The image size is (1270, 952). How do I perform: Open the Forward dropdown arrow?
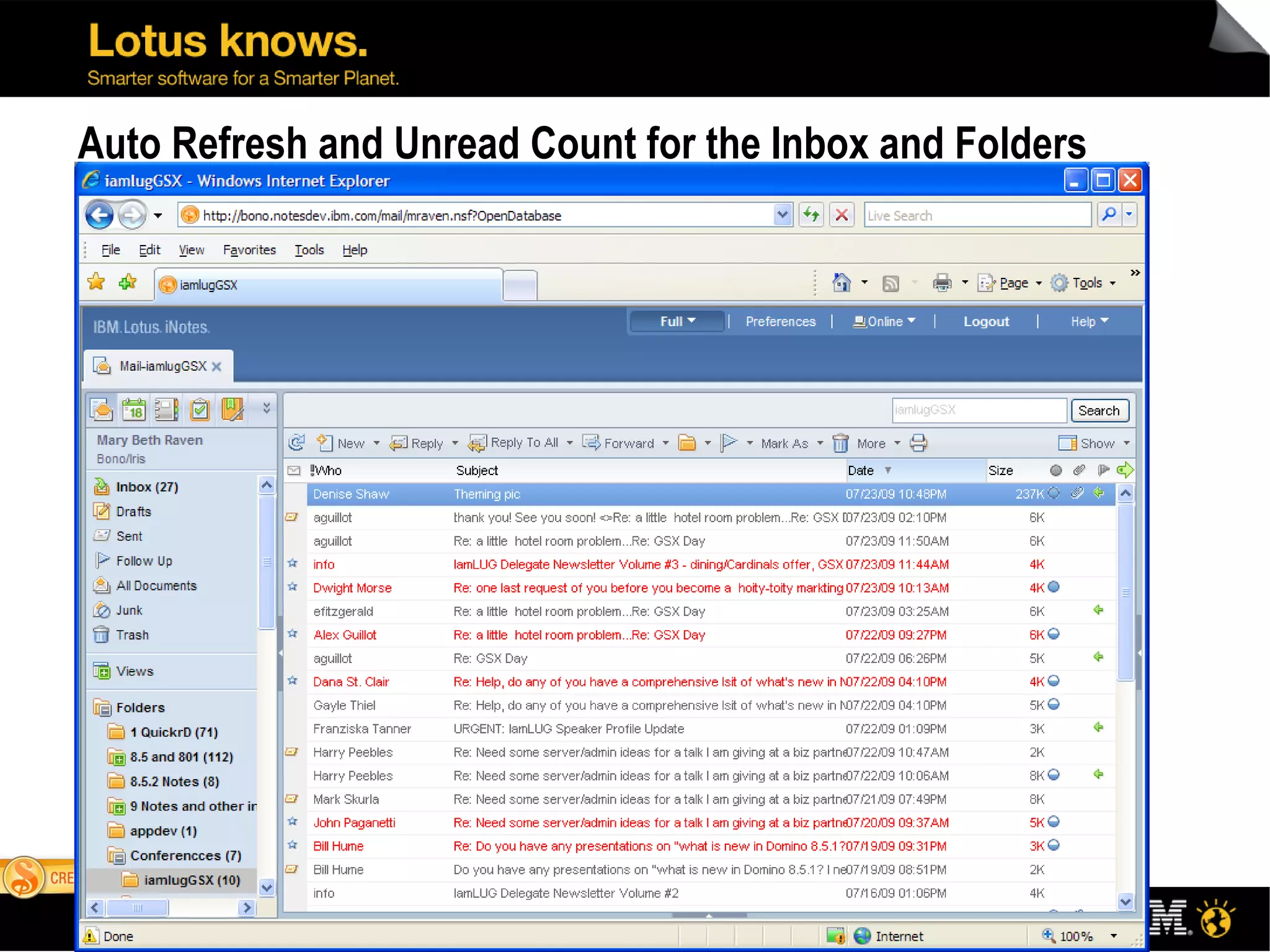(665, 443)
